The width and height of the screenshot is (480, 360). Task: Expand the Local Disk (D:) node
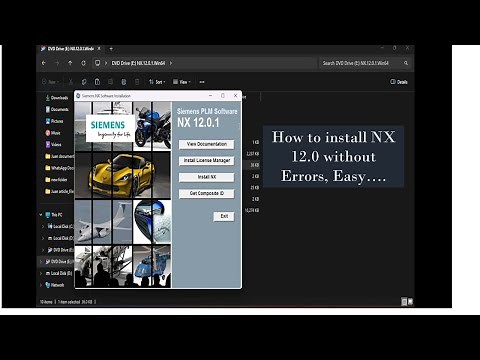43,238
